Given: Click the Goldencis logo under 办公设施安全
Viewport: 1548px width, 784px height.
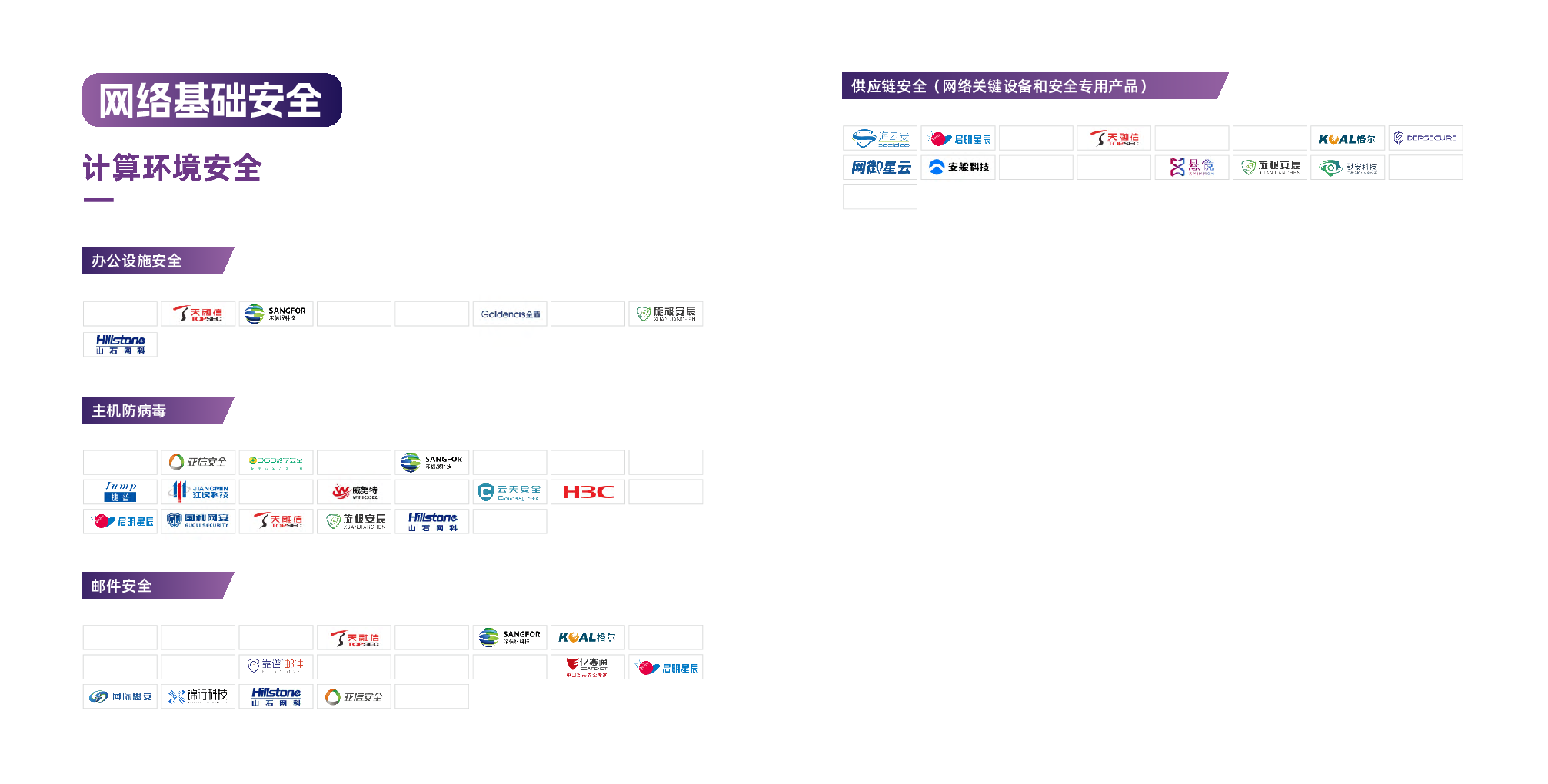Looking at the screenshot, I should tap(510, 314).
